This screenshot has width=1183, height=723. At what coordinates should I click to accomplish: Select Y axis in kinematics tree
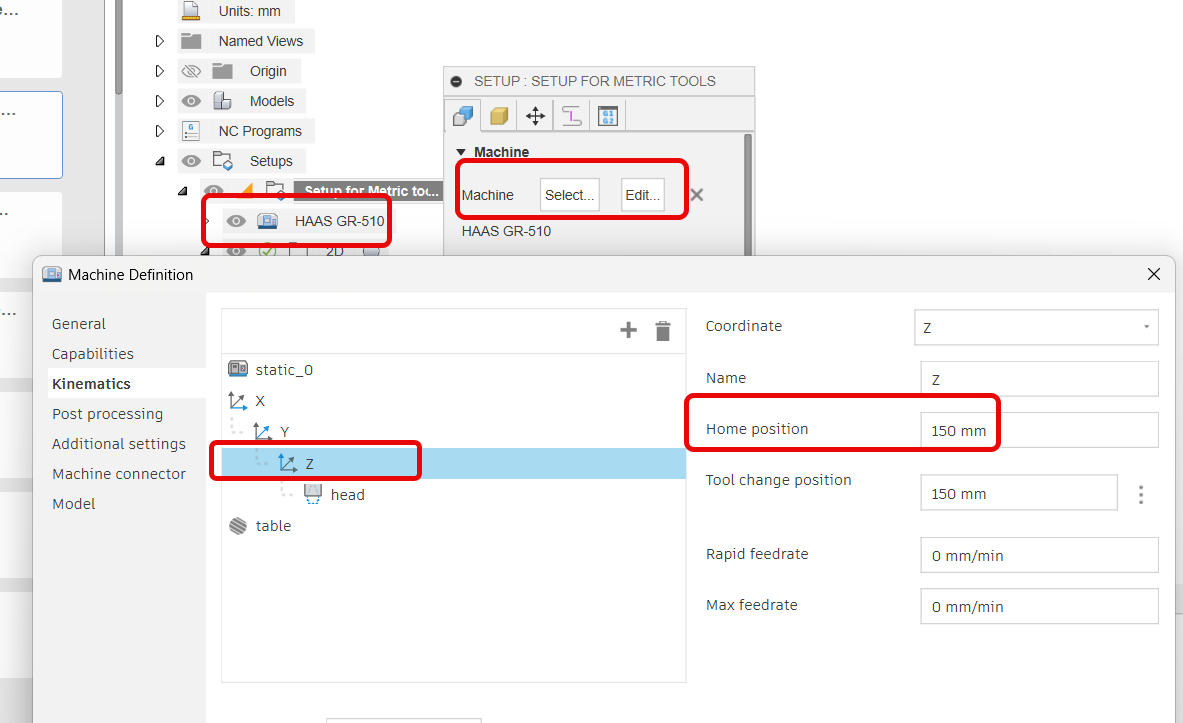284,432
